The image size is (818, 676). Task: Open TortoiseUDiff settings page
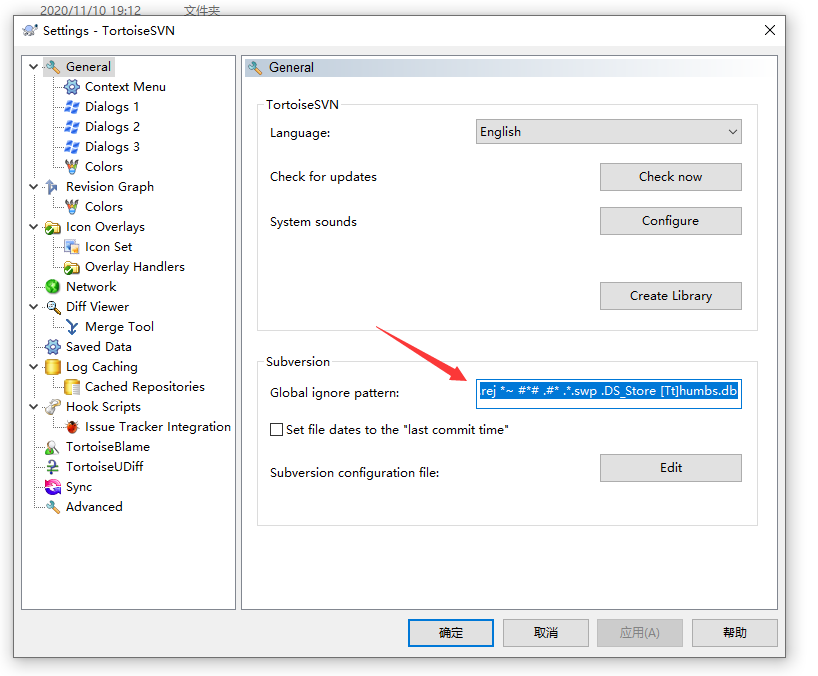coord(104,467)
